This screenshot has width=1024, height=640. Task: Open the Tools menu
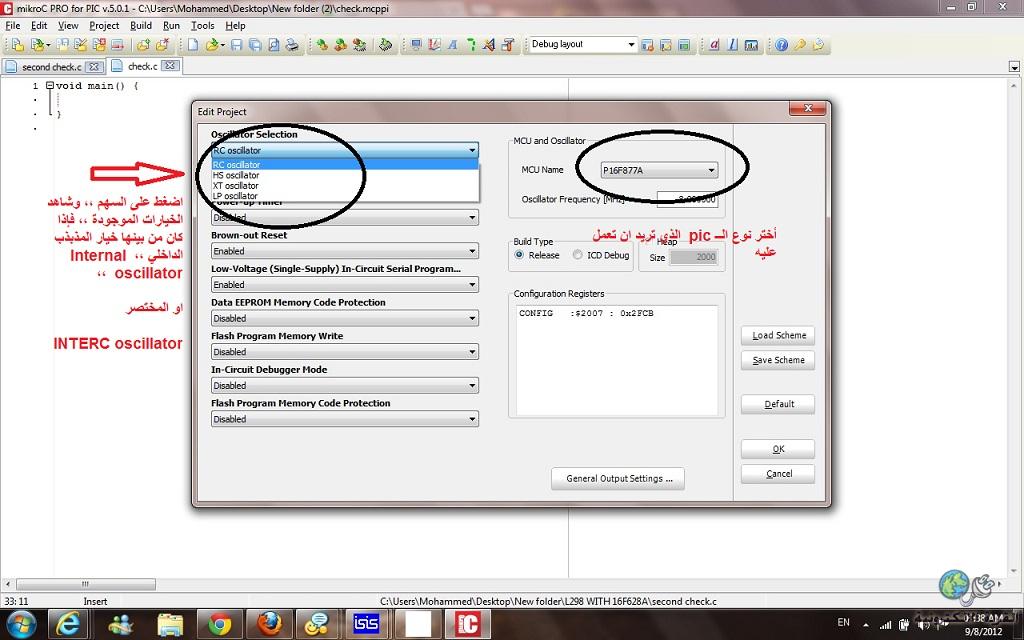coord(202,25)
